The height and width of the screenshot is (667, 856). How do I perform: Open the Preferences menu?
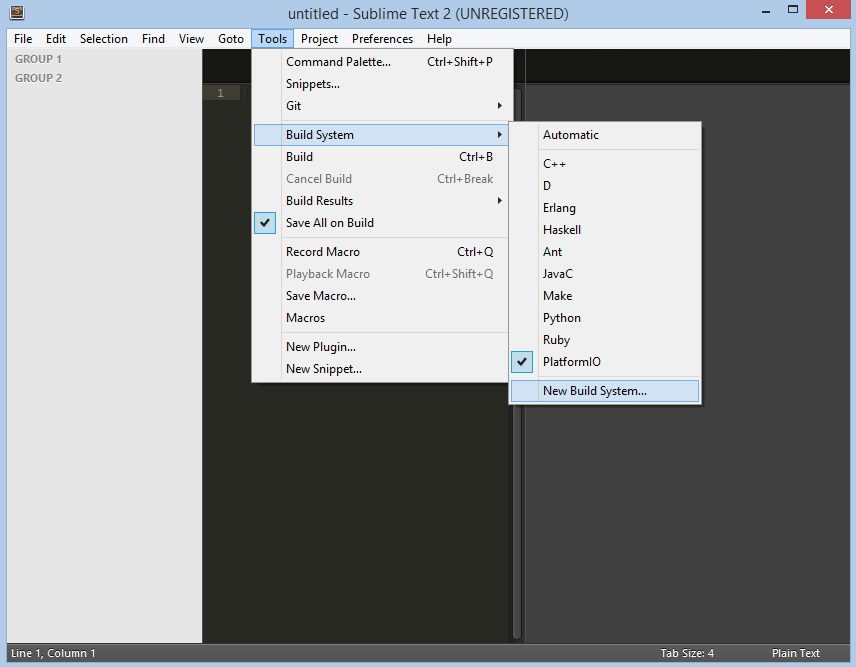(x=382, y=39)
